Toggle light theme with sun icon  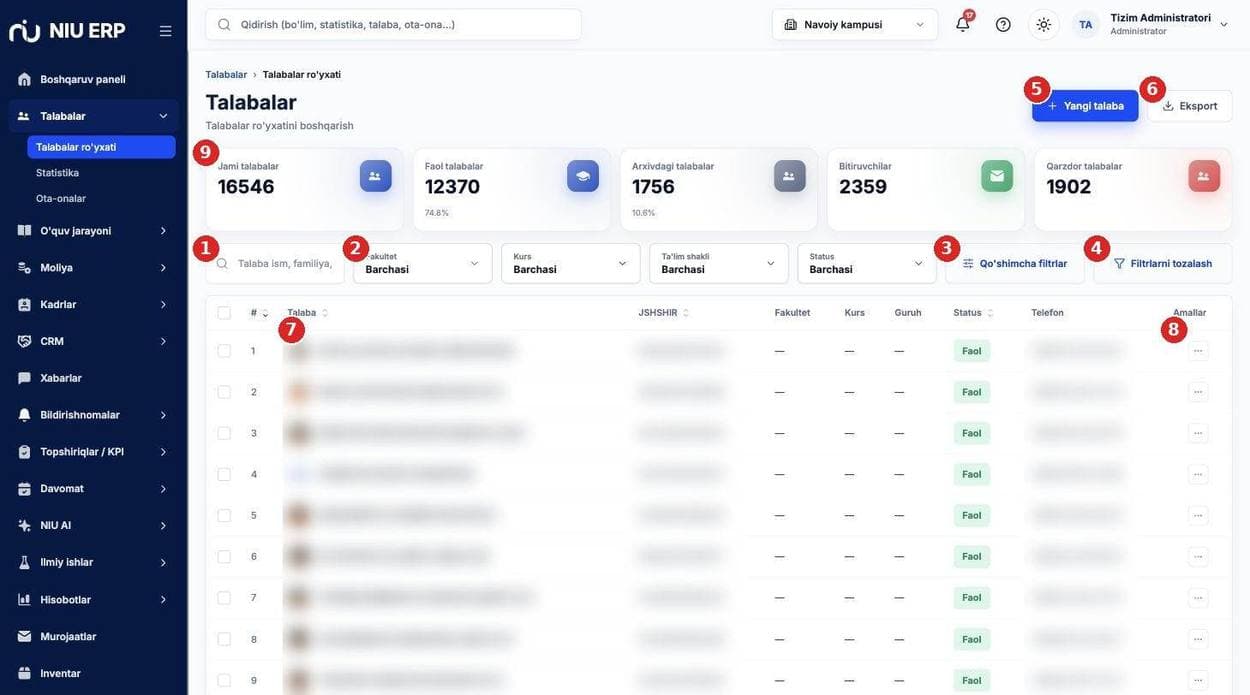[x=1044, y=24]
